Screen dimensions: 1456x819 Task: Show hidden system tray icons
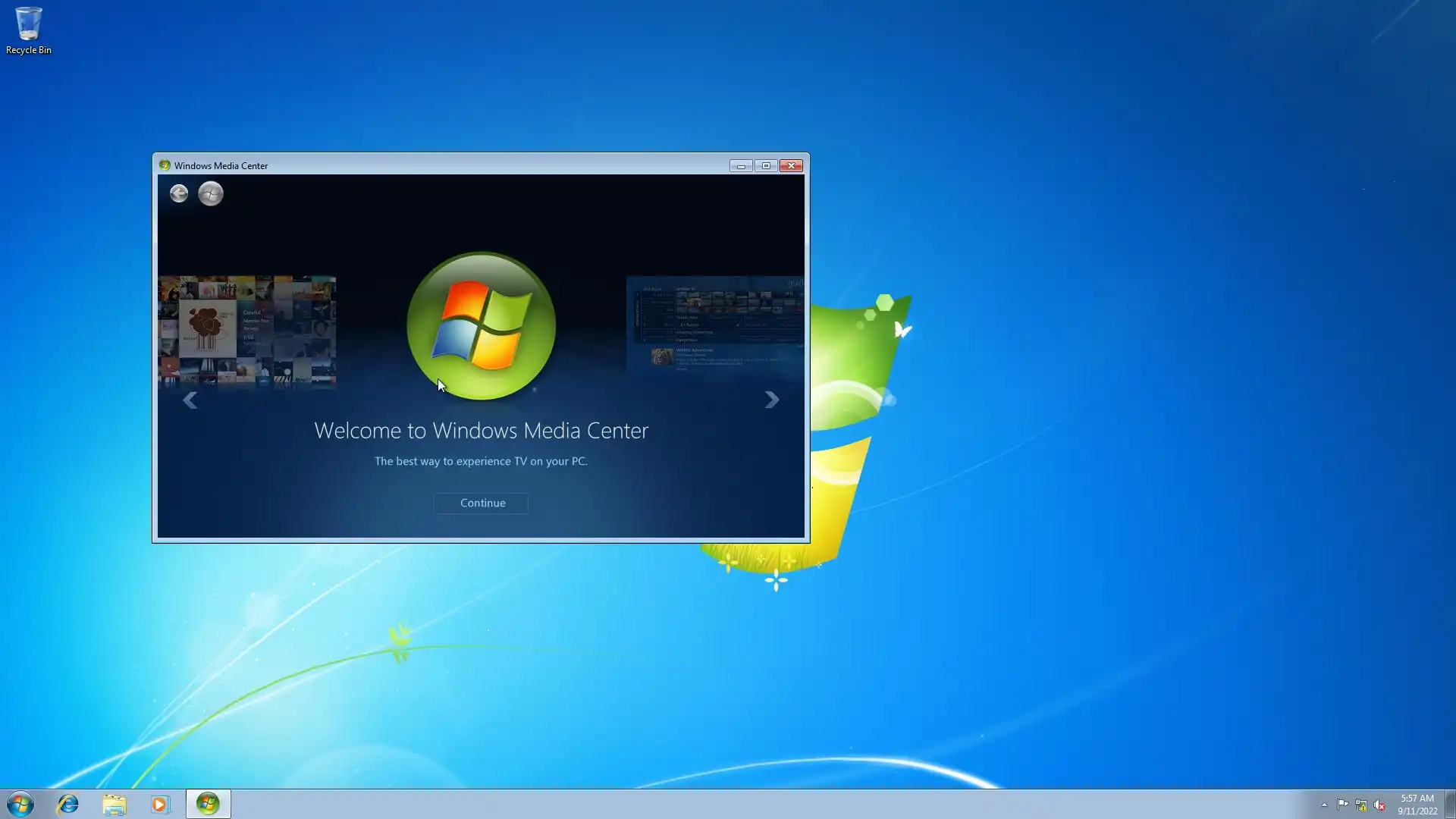[1324, 805]
